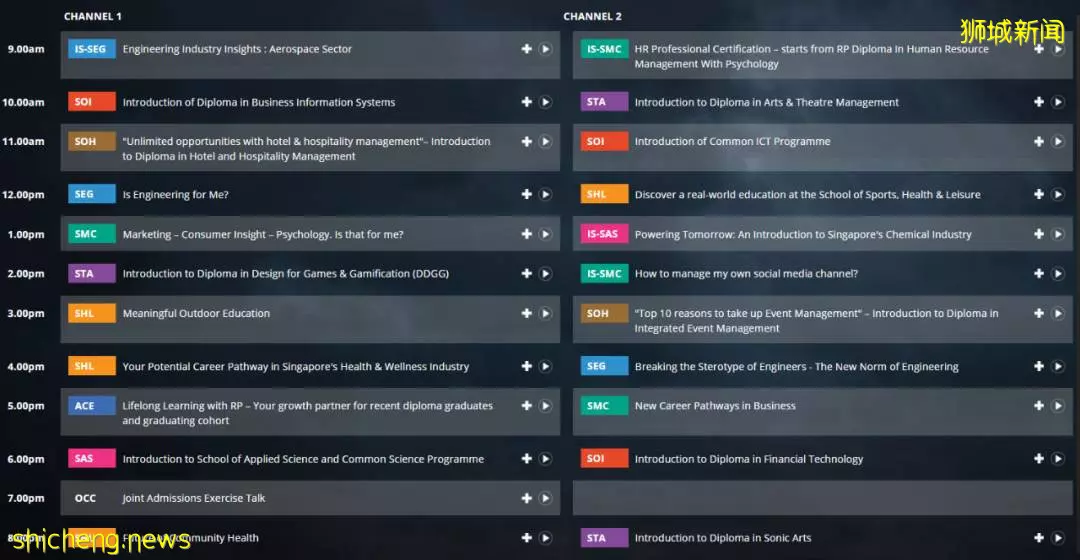Add Marketing Consumer Insight Psychology session plus

(526, 234)
